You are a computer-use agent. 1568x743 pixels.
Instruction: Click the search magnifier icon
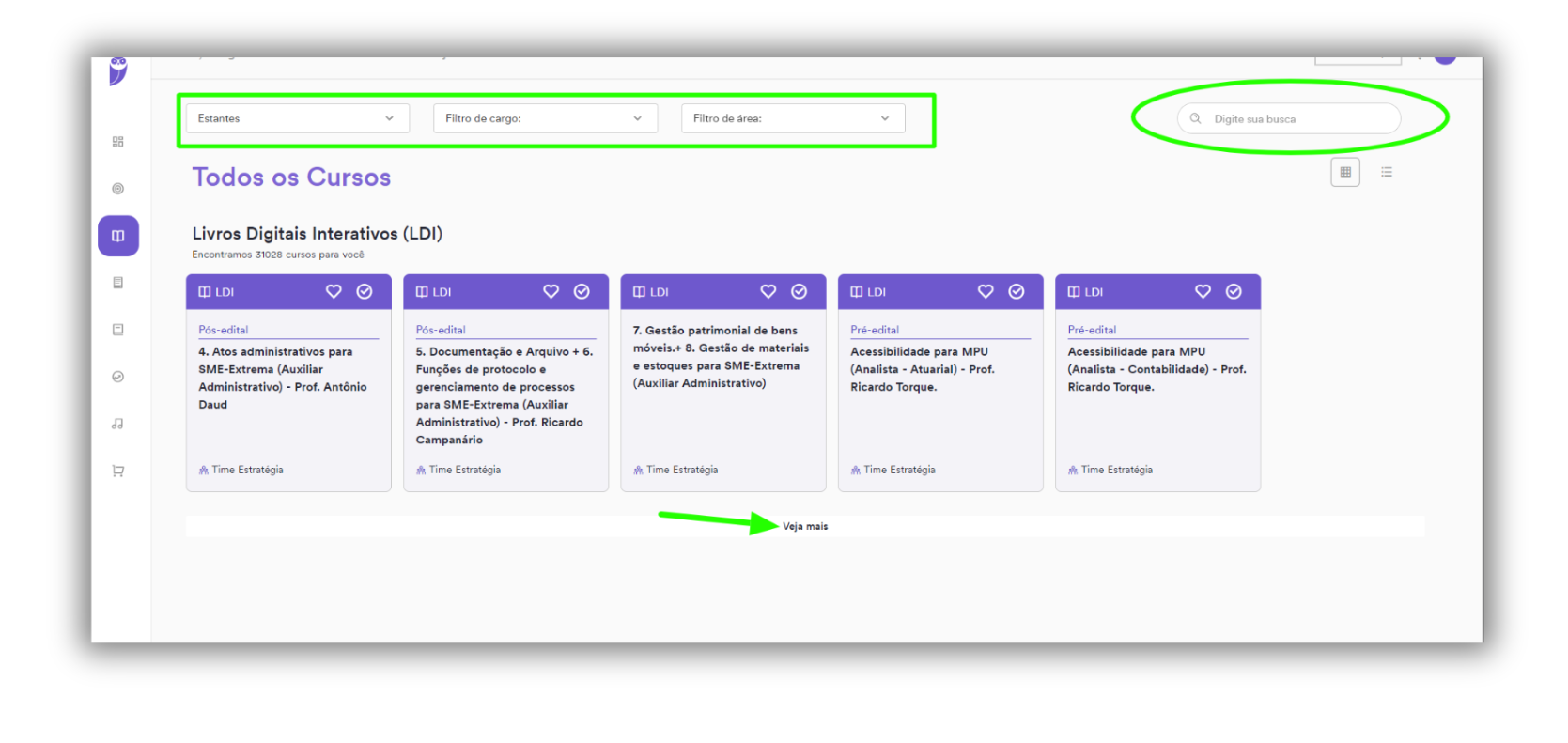1196,118
